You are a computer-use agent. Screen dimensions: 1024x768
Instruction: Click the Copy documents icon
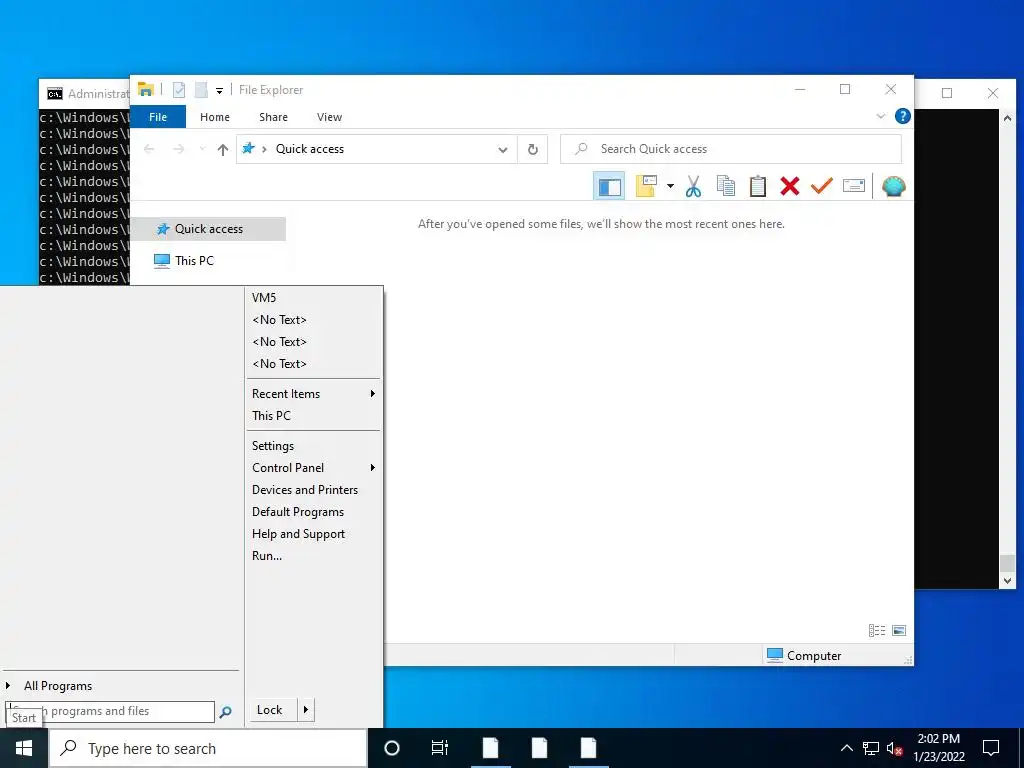(x=726, y=186)
